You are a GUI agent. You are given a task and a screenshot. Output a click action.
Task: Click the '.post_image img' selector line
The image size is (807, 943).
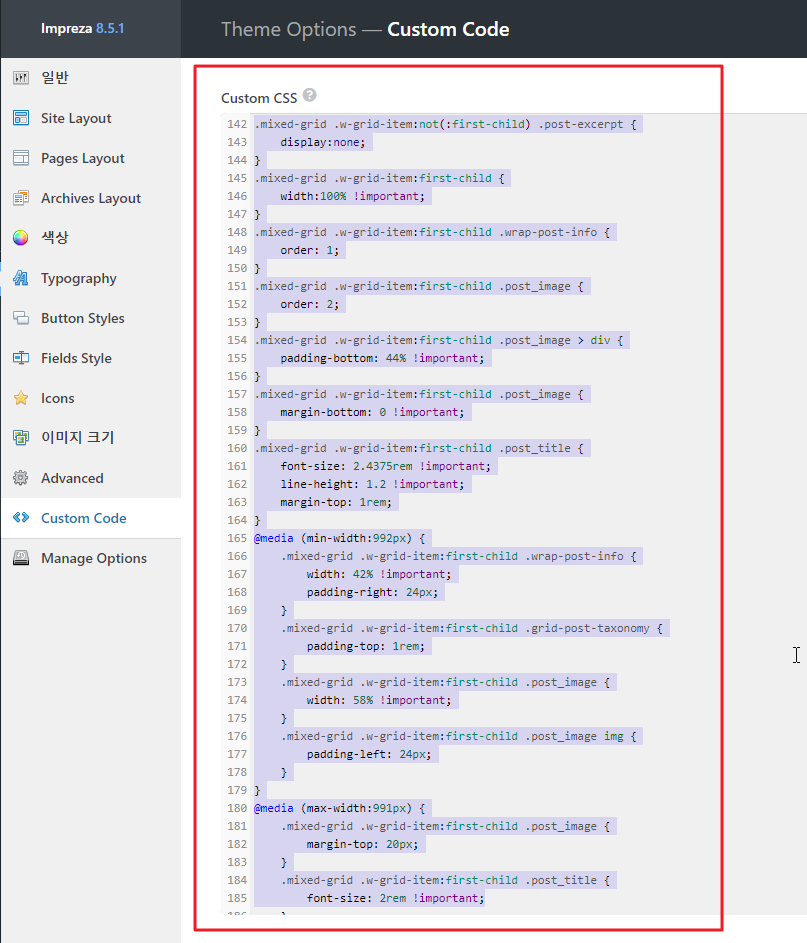(x=458, y=736)
